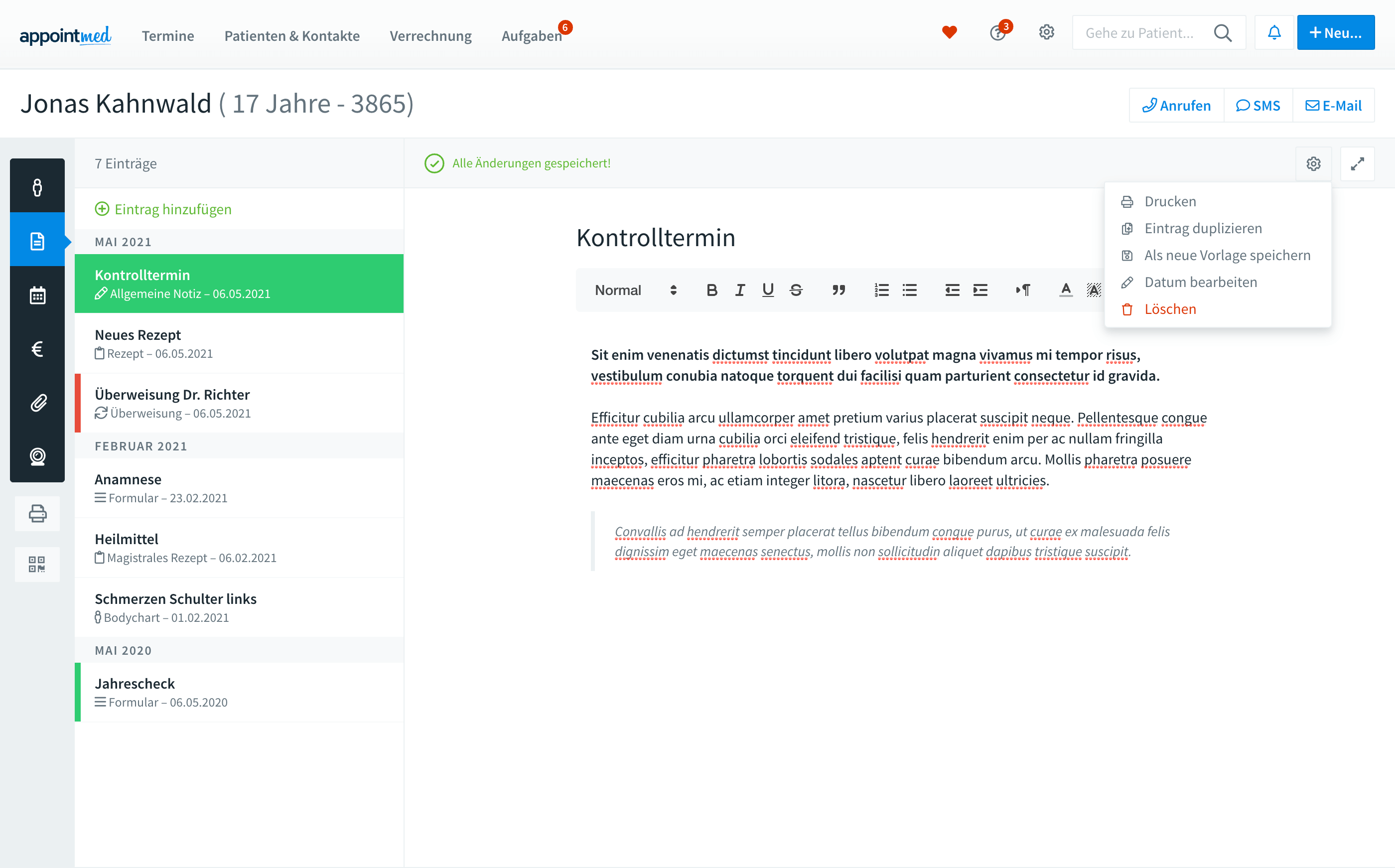Open the text background color picker
1395x868 pixels.
(x=1094, y=290)
